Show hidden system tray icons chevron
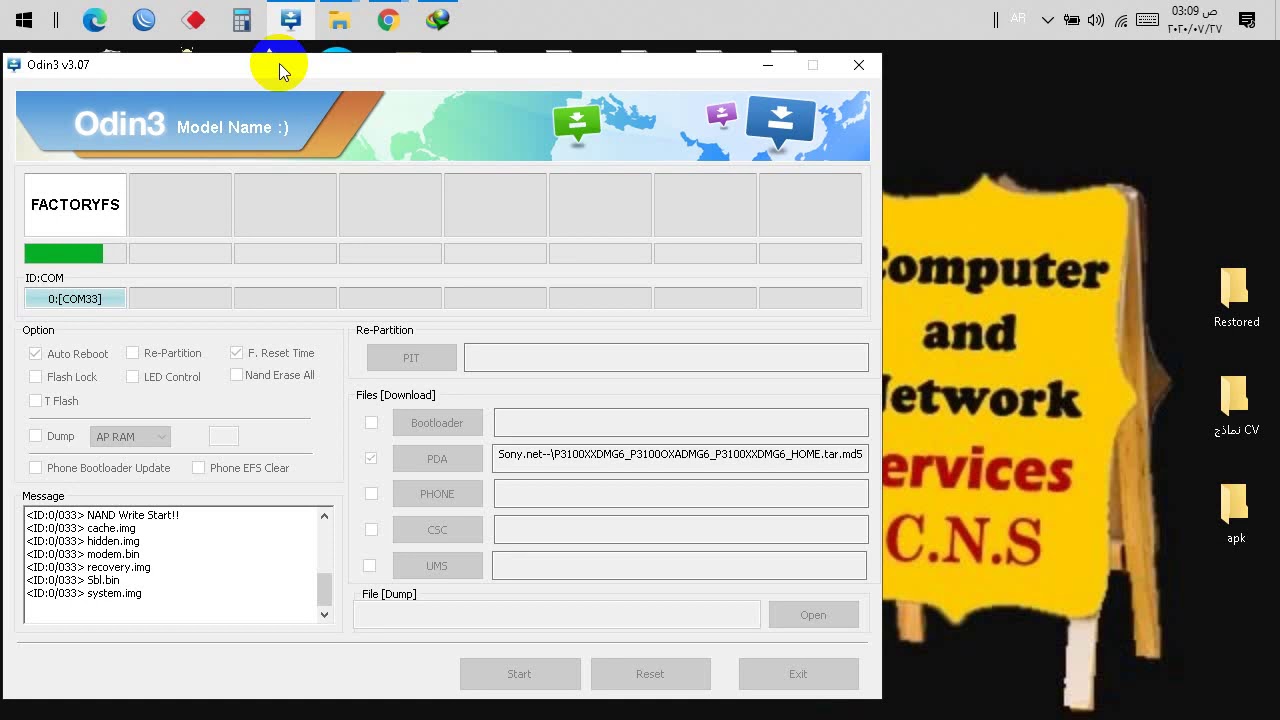 (1047, 20)
